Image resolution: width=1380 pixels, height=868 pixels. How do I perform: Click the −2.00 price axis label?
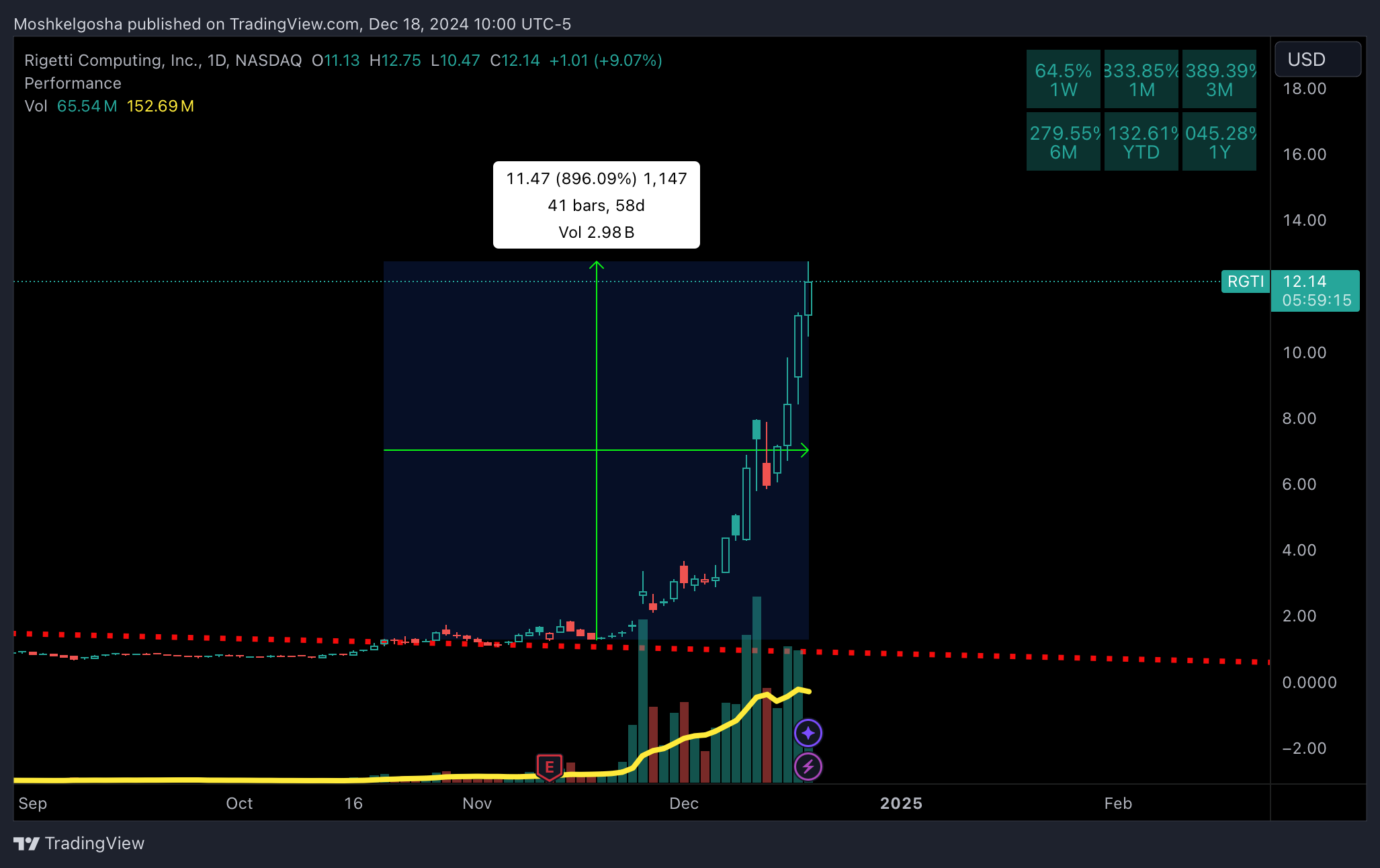coord(1304,748)
